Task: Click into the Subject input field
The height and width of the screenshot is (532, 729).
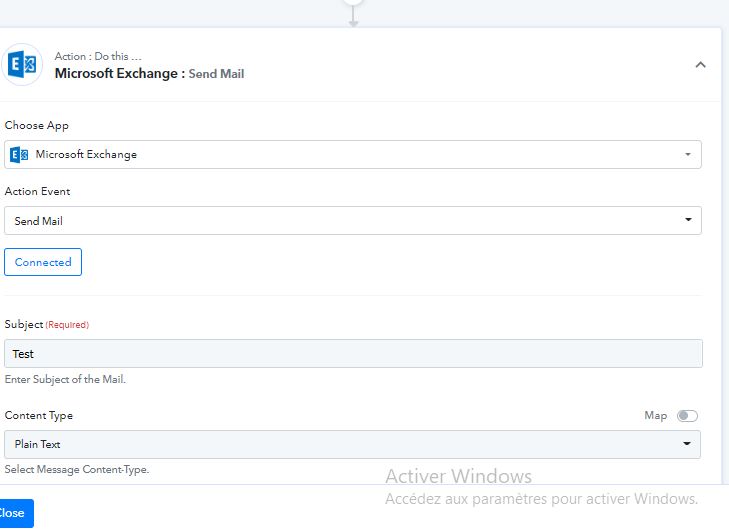Action: click(x=353, y=353)
